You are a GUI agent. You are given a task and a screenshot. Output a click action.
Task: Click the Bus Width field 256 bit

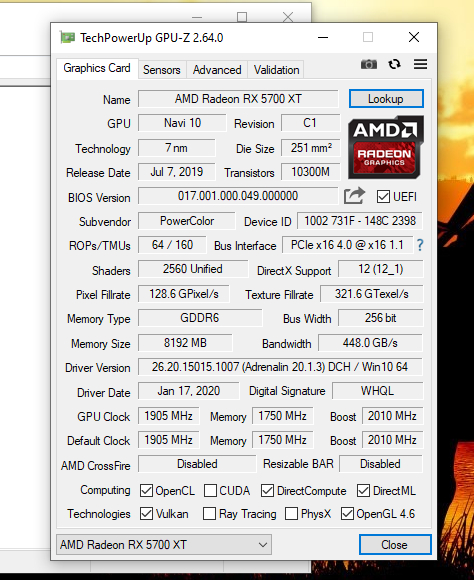[x=380, y=318]
